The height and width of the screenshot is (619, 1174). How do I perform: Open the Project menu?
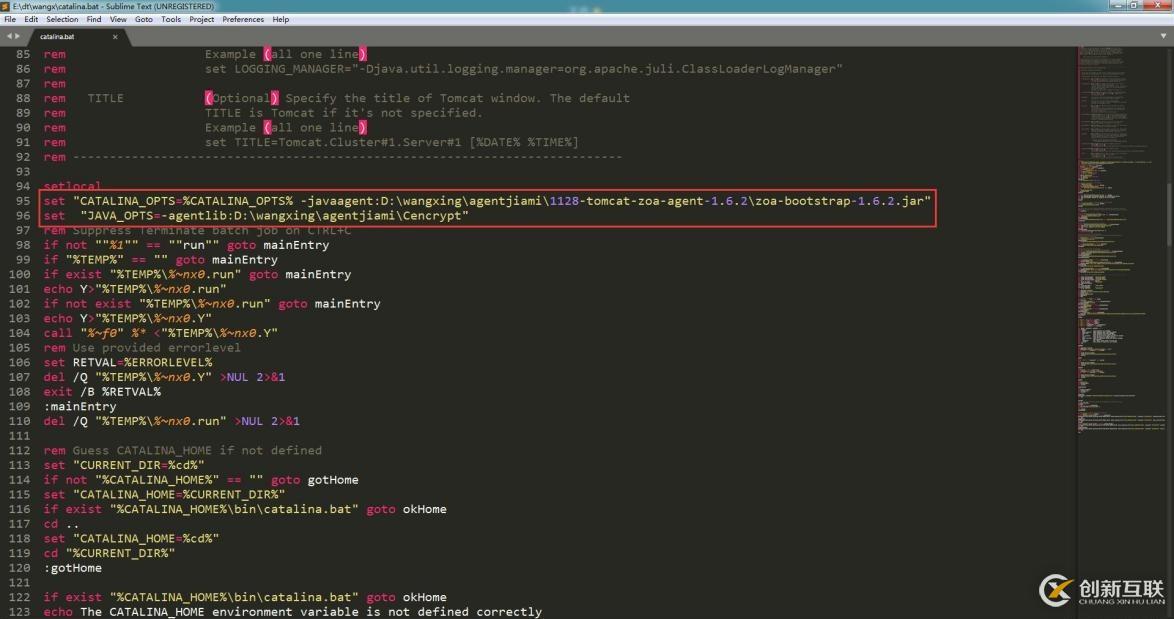point(201,19)
